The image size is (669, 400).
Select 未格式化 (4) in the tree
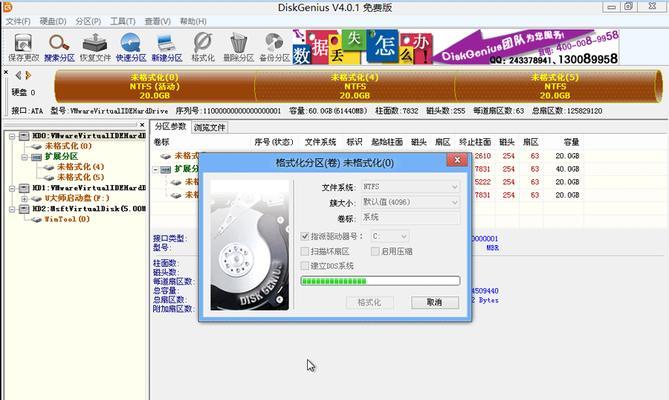pos(81,167)
